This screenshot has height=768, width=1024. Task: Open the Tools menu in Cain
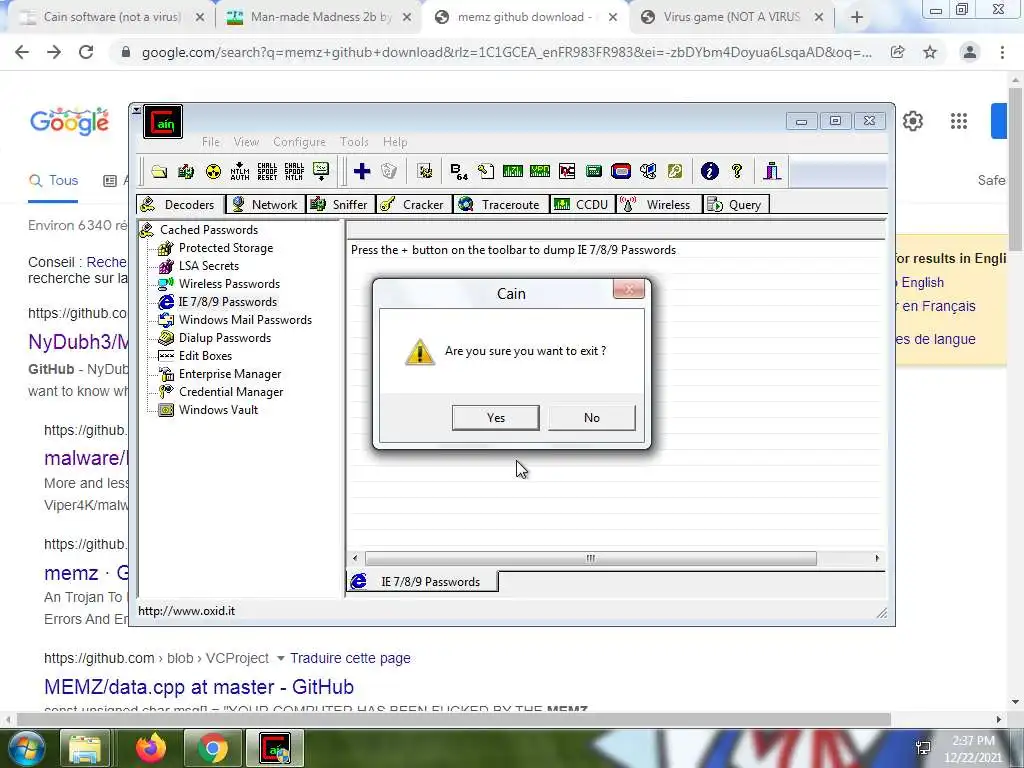[x=354, y=142]
